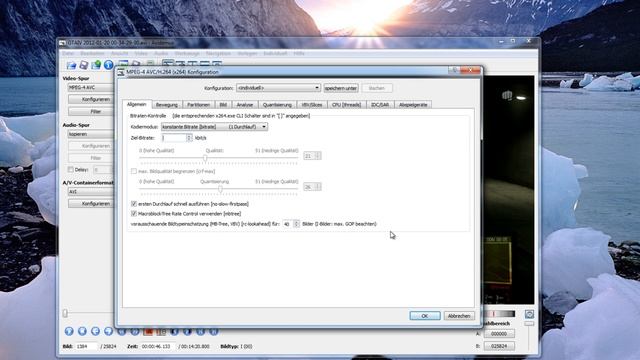Switch to the CPU [threads] tab

pyautogui.click(x=347, y=105)
